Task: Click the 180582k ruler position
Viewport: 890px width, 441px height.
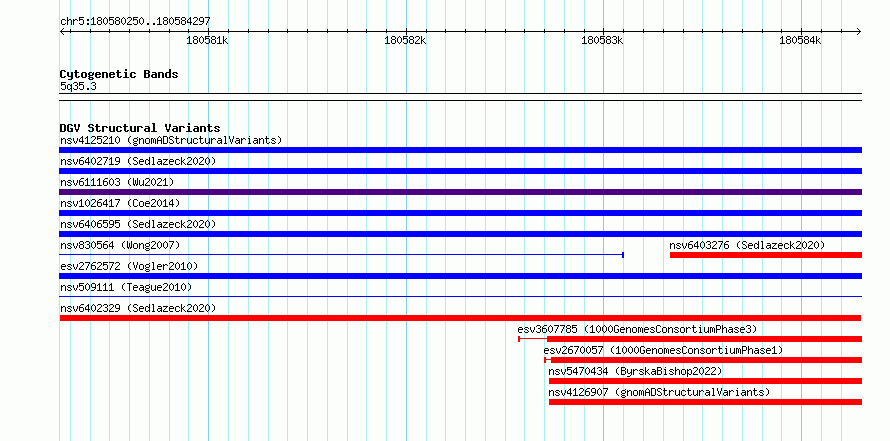Action: [405, 41]
